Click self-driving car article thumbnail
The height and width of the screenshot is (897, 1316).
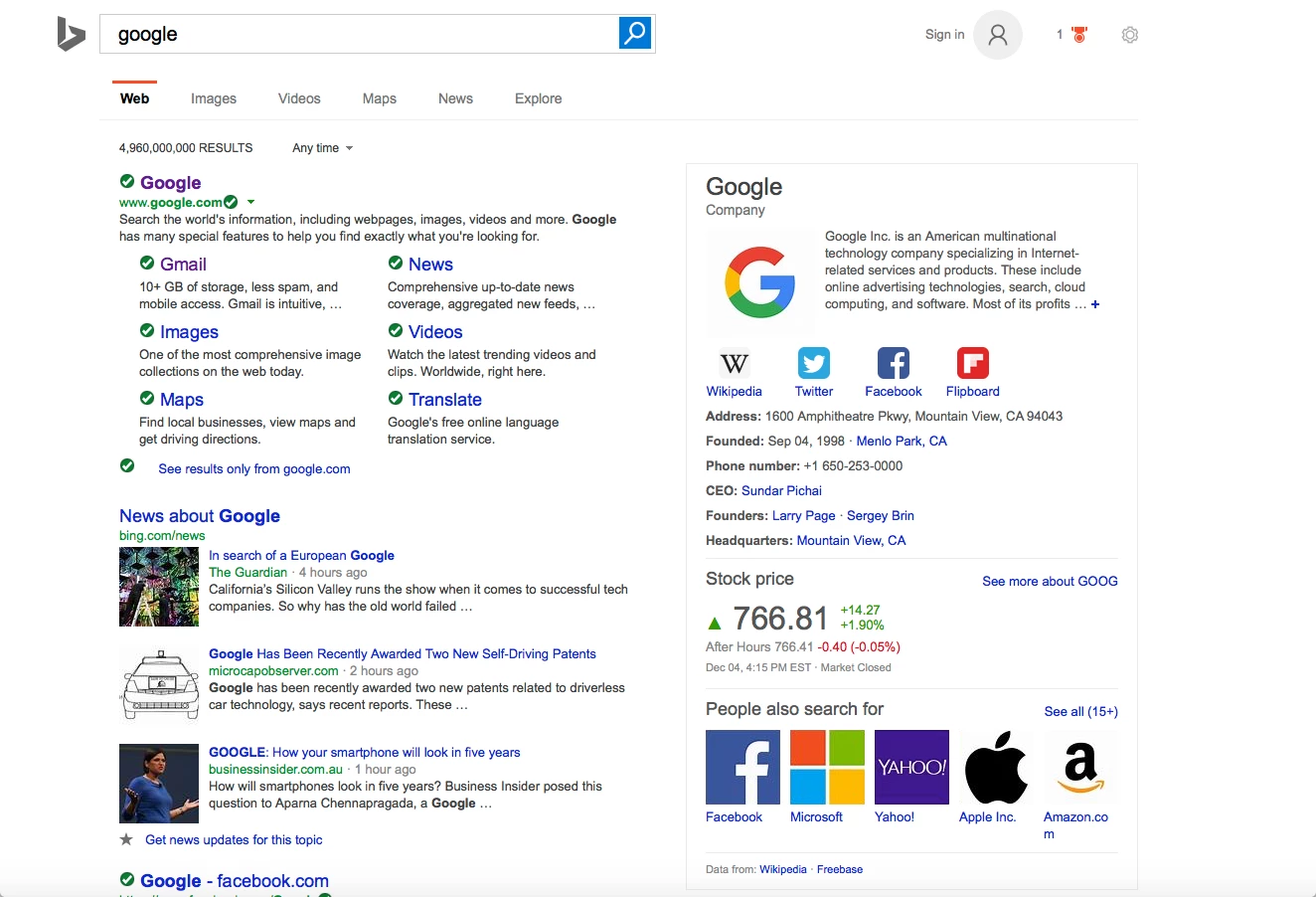[x=159, y=685]
